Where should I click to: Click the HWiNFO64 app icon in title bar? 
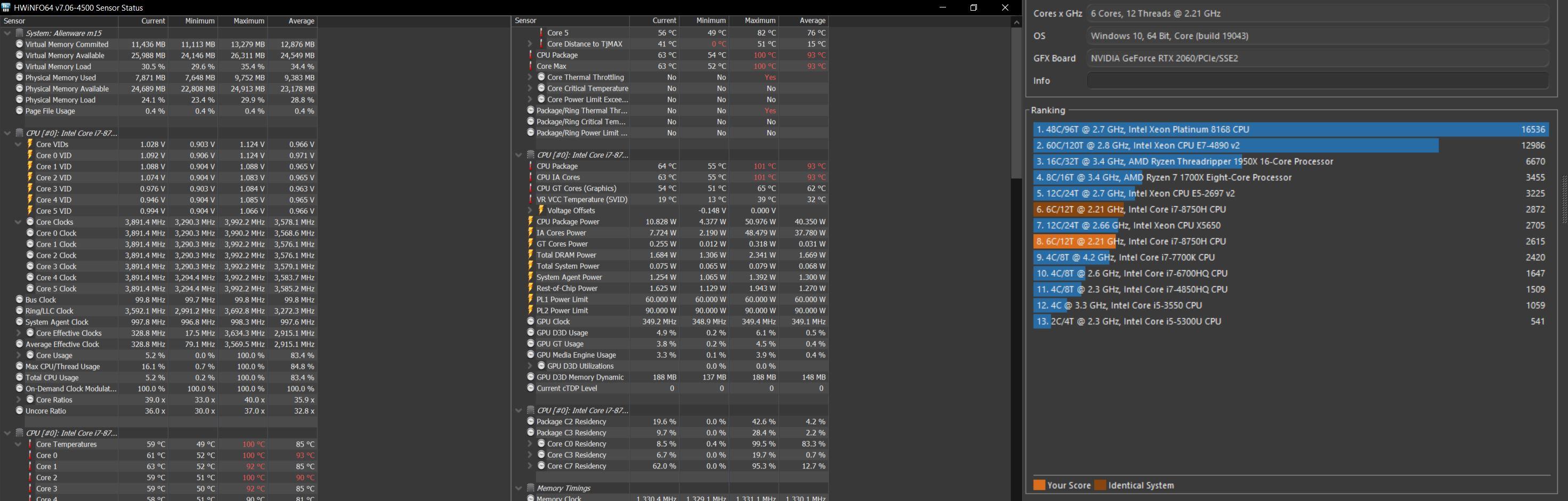pyautogui.click(x=6, y=8)
